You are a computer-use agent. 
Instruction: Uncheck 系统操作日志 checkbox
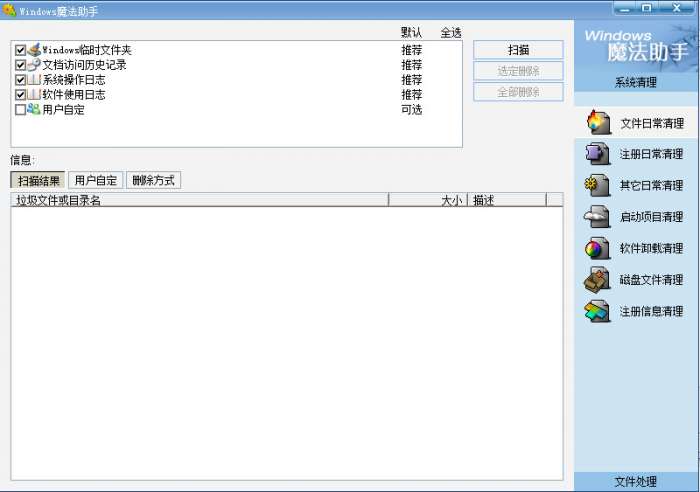pos(20,80)
